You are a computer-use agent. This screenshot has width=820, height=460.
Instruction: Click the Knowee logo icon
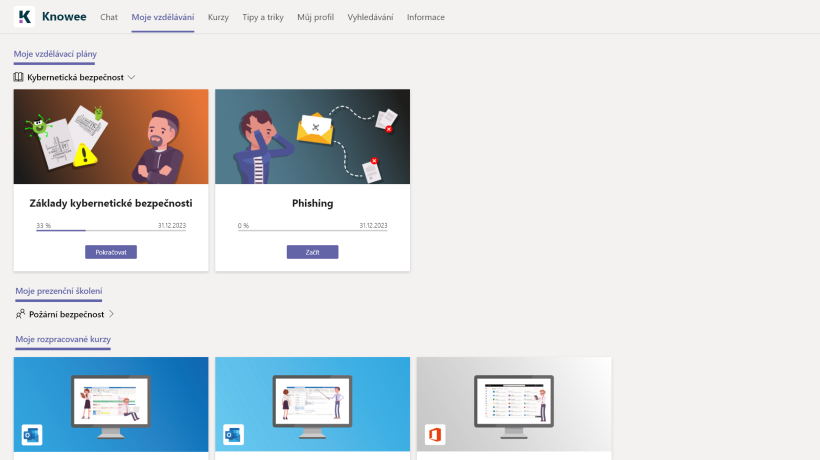coord(26,17)
